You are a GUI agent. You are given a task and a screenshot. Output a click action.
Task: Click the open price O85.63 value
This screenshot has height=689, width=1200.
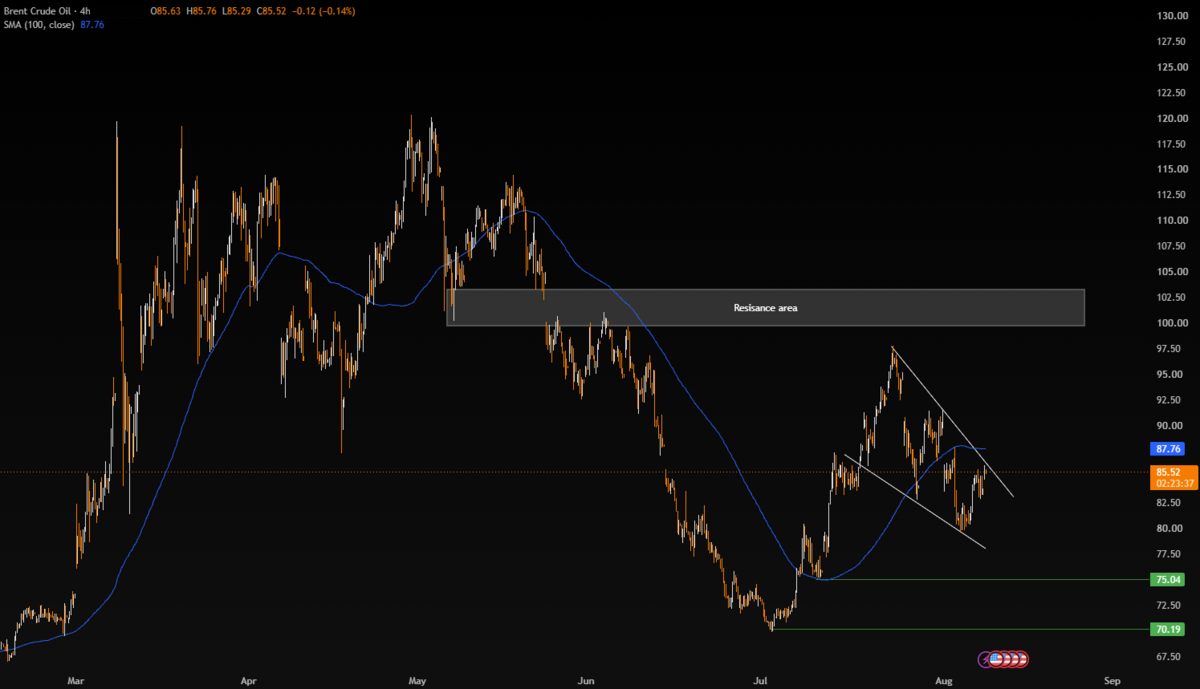click(x=166, y=11)
